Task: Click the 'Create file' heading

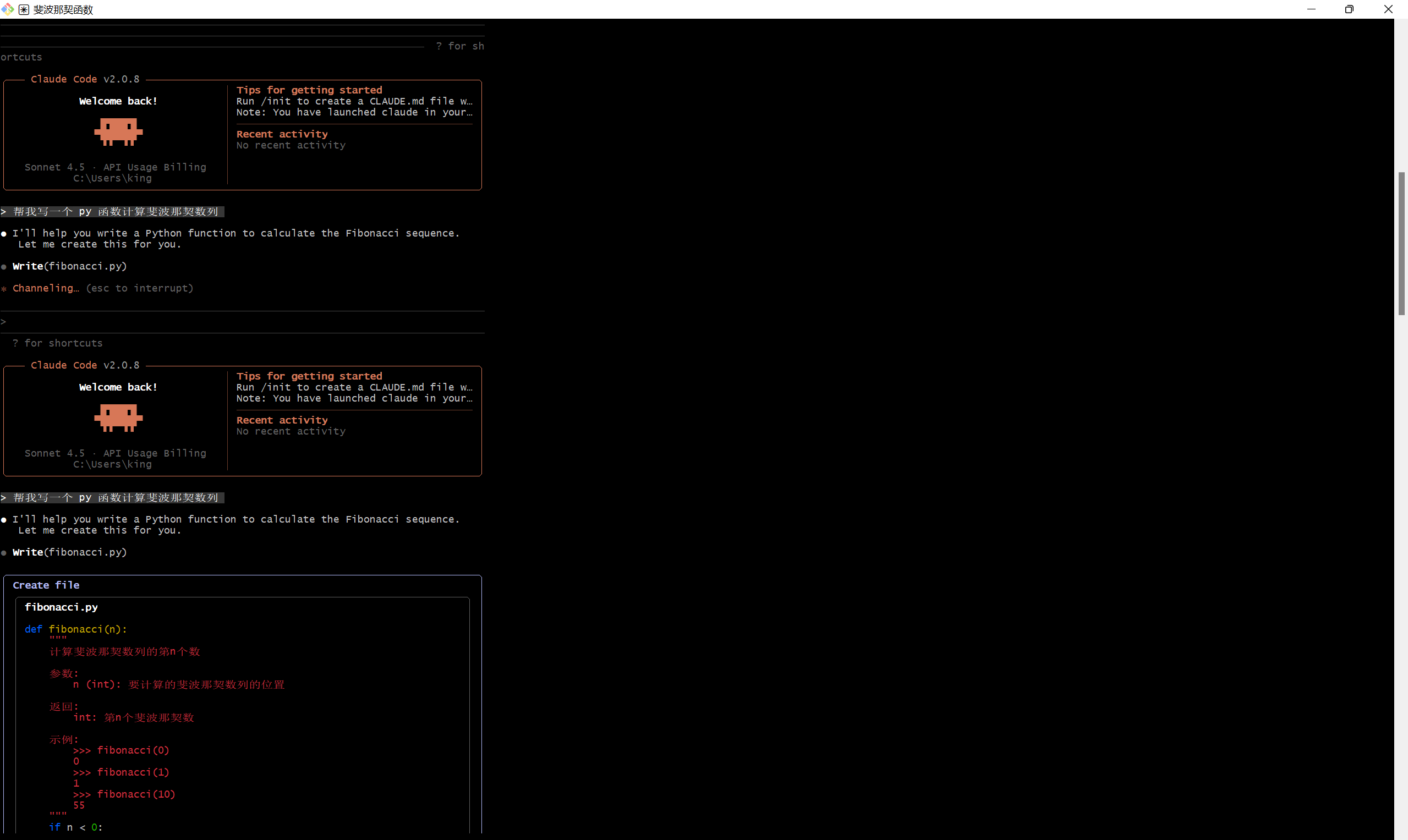Action: click(x=46, y=585)
